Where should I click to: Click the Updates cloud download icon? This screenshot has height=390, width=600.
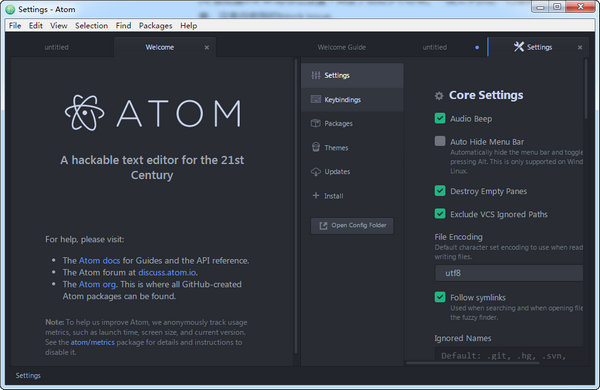pyautogui.click(x=316, y=171)
